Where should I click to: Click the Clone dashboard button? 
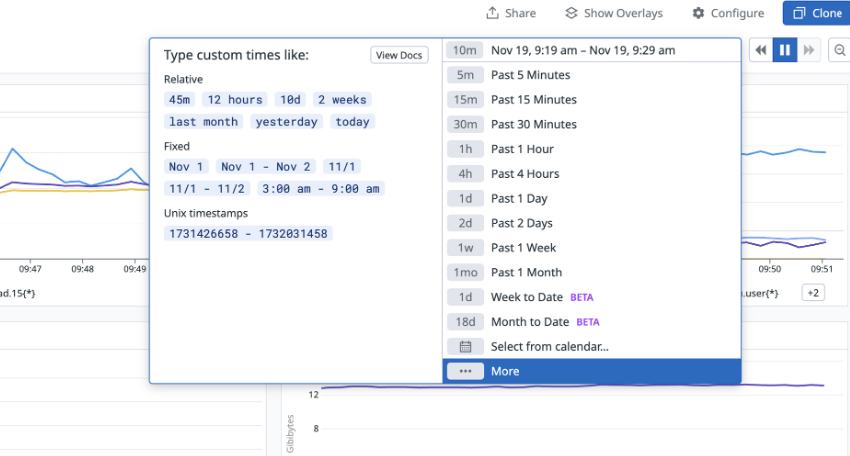coord(816,13)
